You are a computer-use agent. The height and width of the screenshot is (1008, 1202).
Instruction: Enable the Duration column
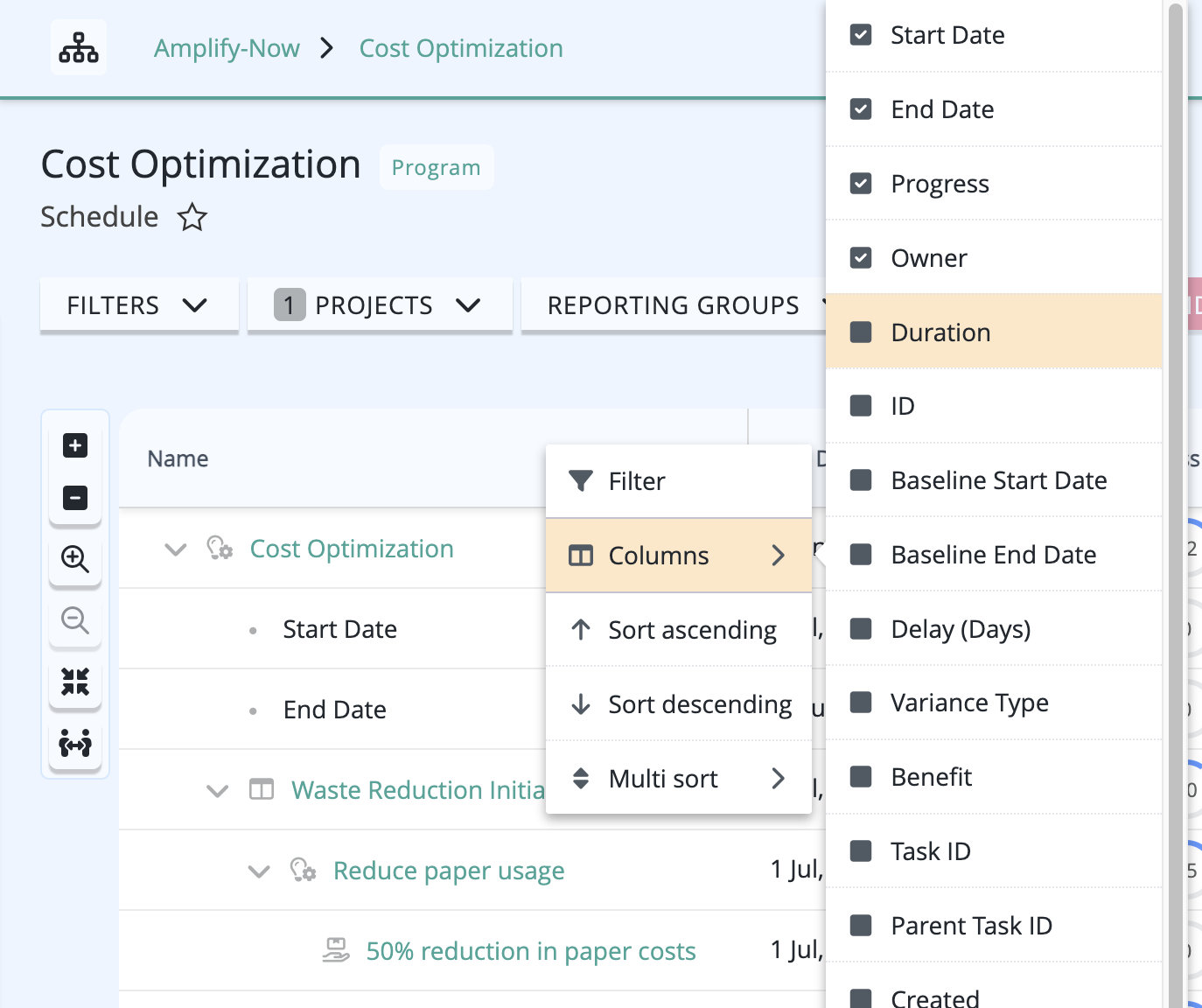[x=861, y=332]
